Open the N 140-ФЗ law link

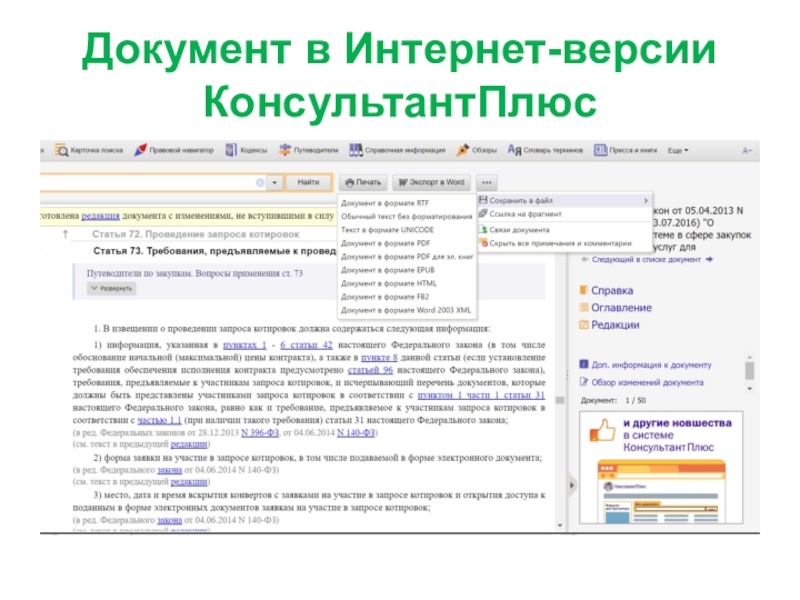[x=356, y=433]
